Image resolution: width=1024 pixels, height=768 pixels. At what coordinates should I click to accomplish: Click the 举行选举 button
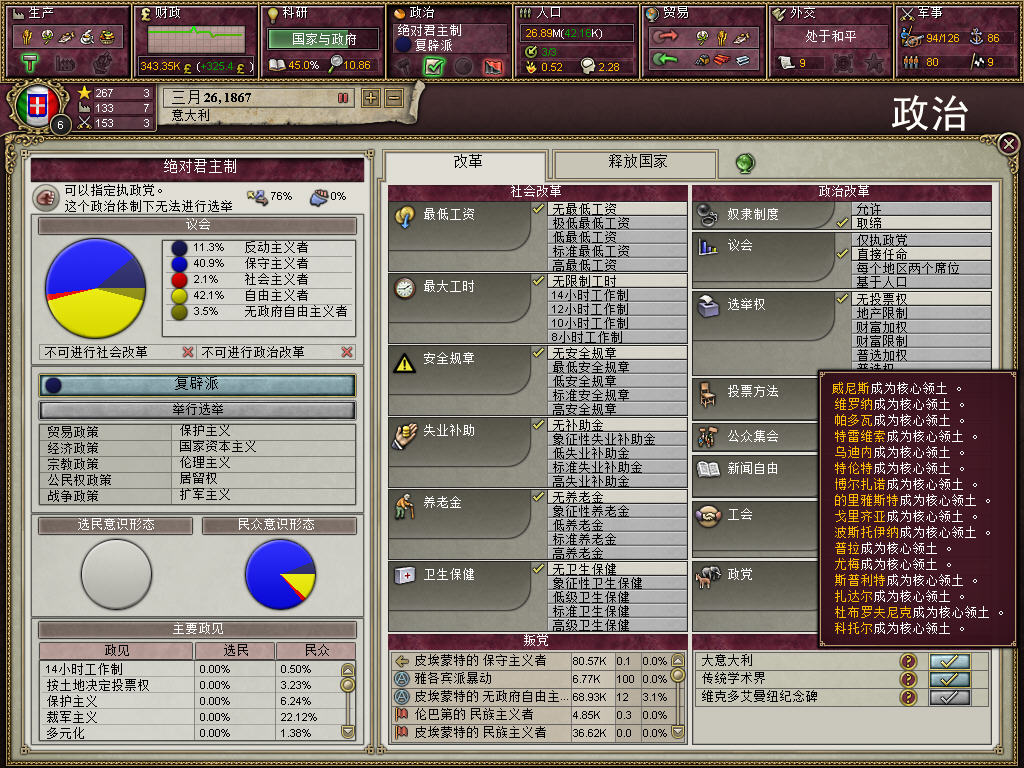tap(198, 409)
